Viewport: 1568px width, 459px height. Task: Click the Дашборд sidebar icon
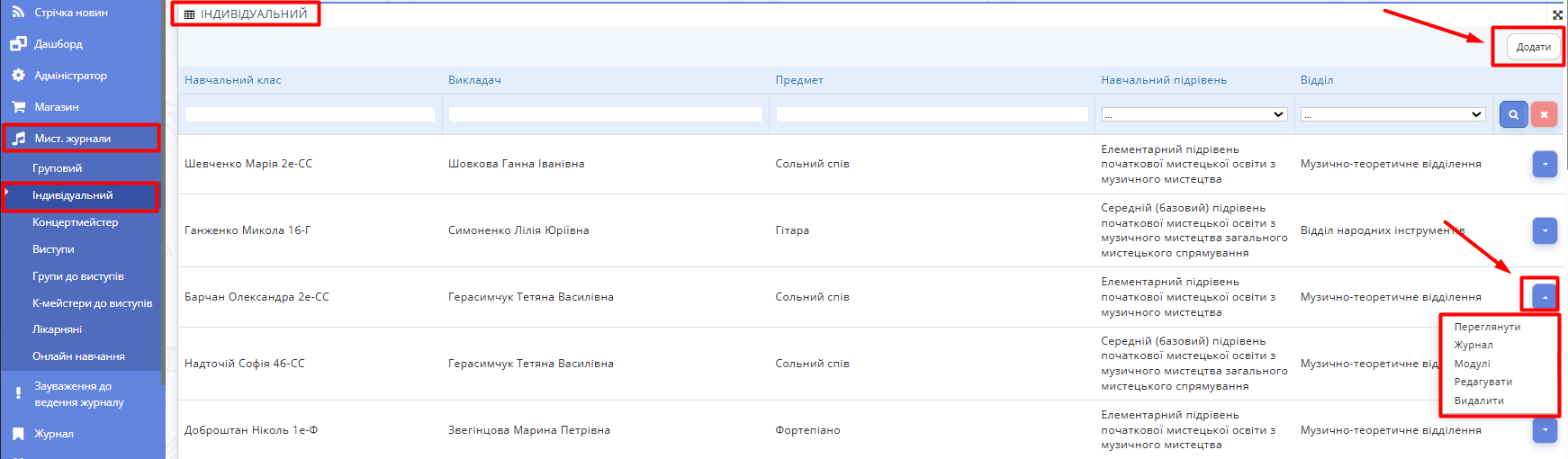[x=18, y=43]
